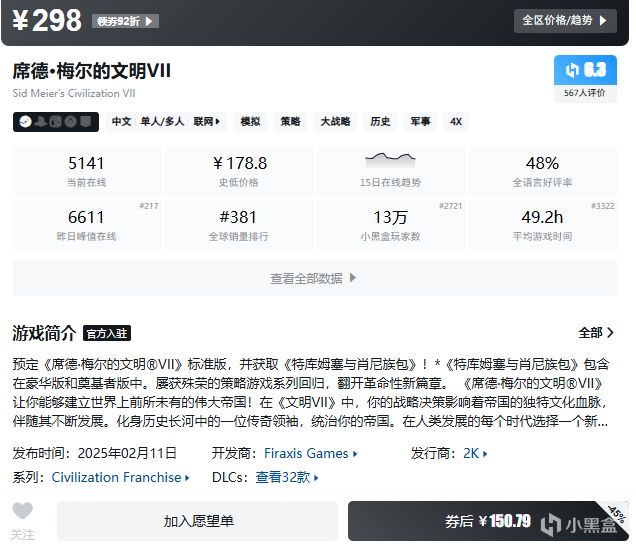Select the 大战略 tag
Screen dimensions: 636x550
coord(335,121)
